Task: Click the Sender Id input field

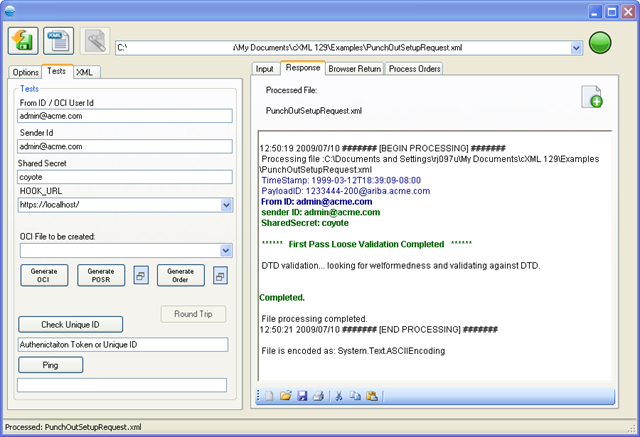Action: (x=125, y=146)
